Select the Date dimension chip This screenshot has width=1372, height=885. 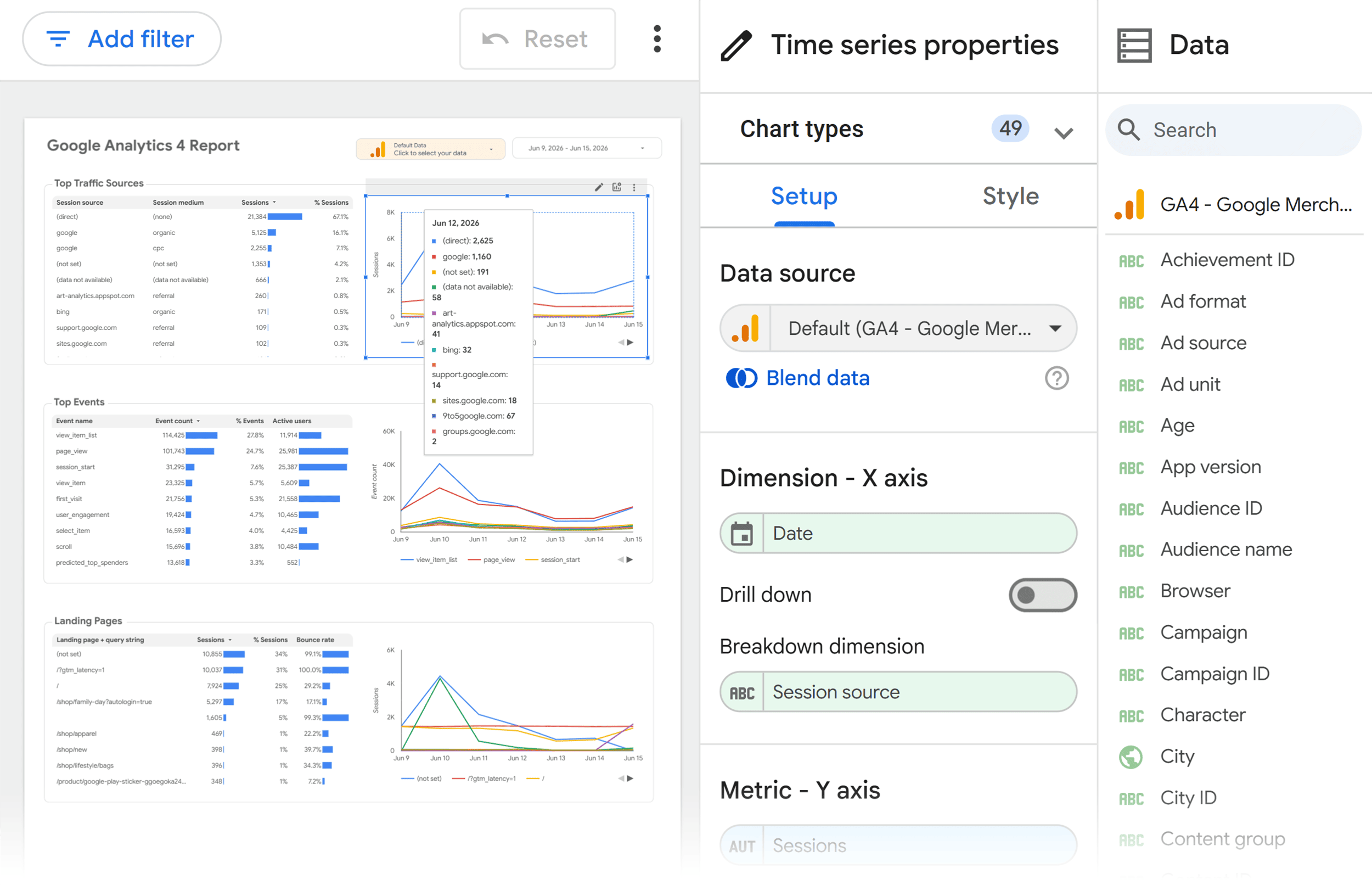pos(898,533)
